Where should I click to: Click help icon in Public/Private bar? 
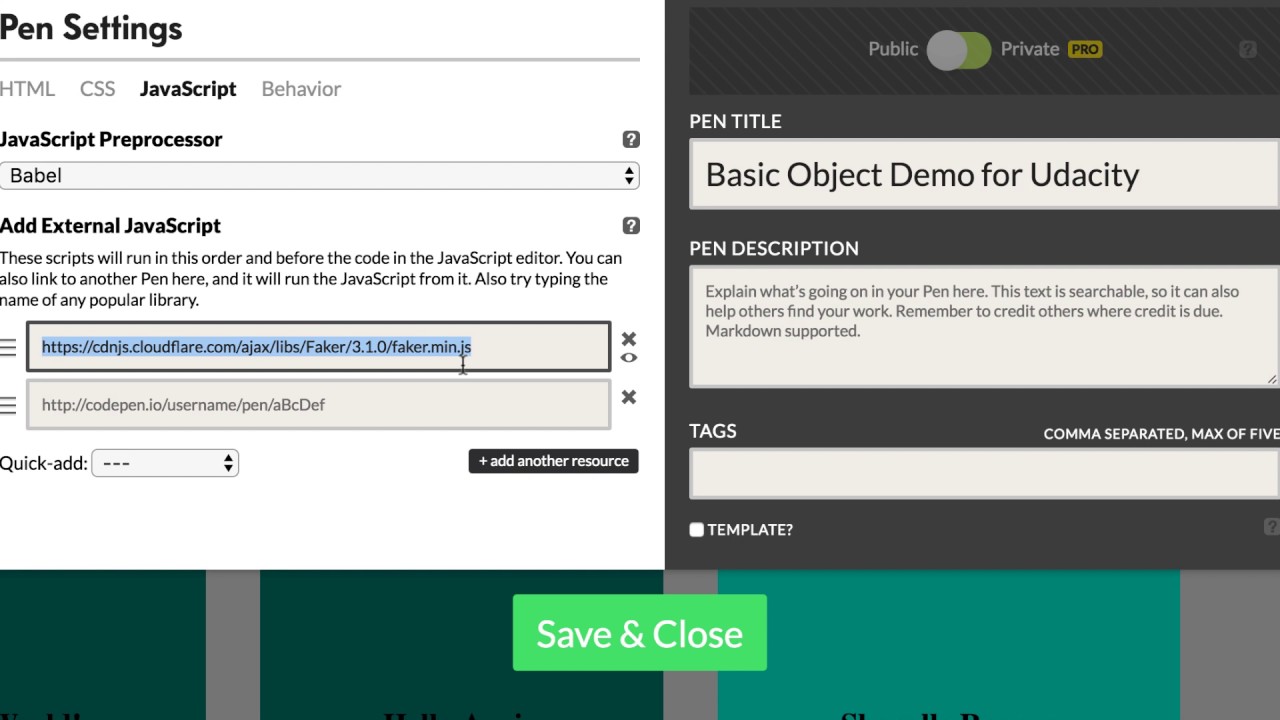tap(1248, 49)
